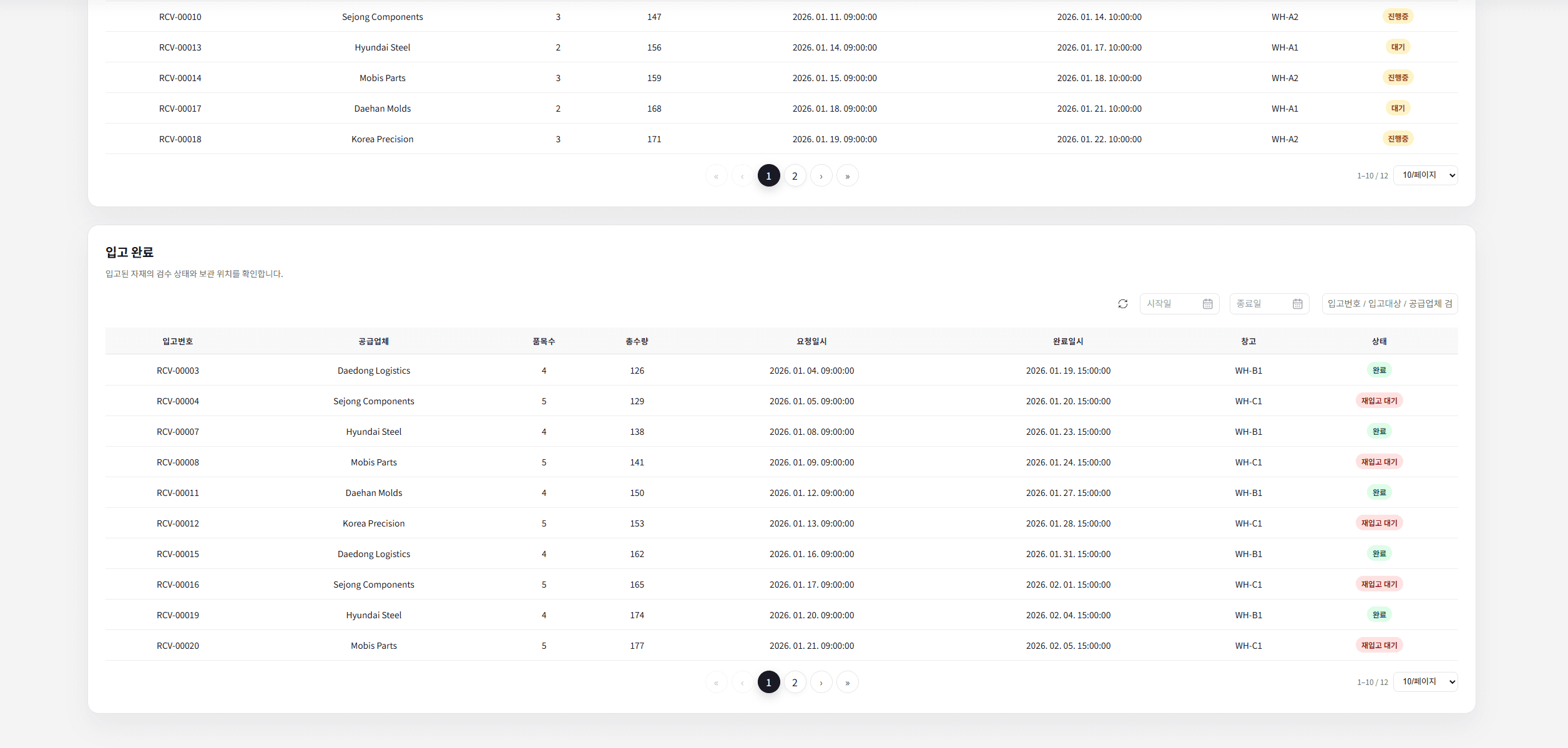Select page 2 in bottom pagination

coord(795,682)
